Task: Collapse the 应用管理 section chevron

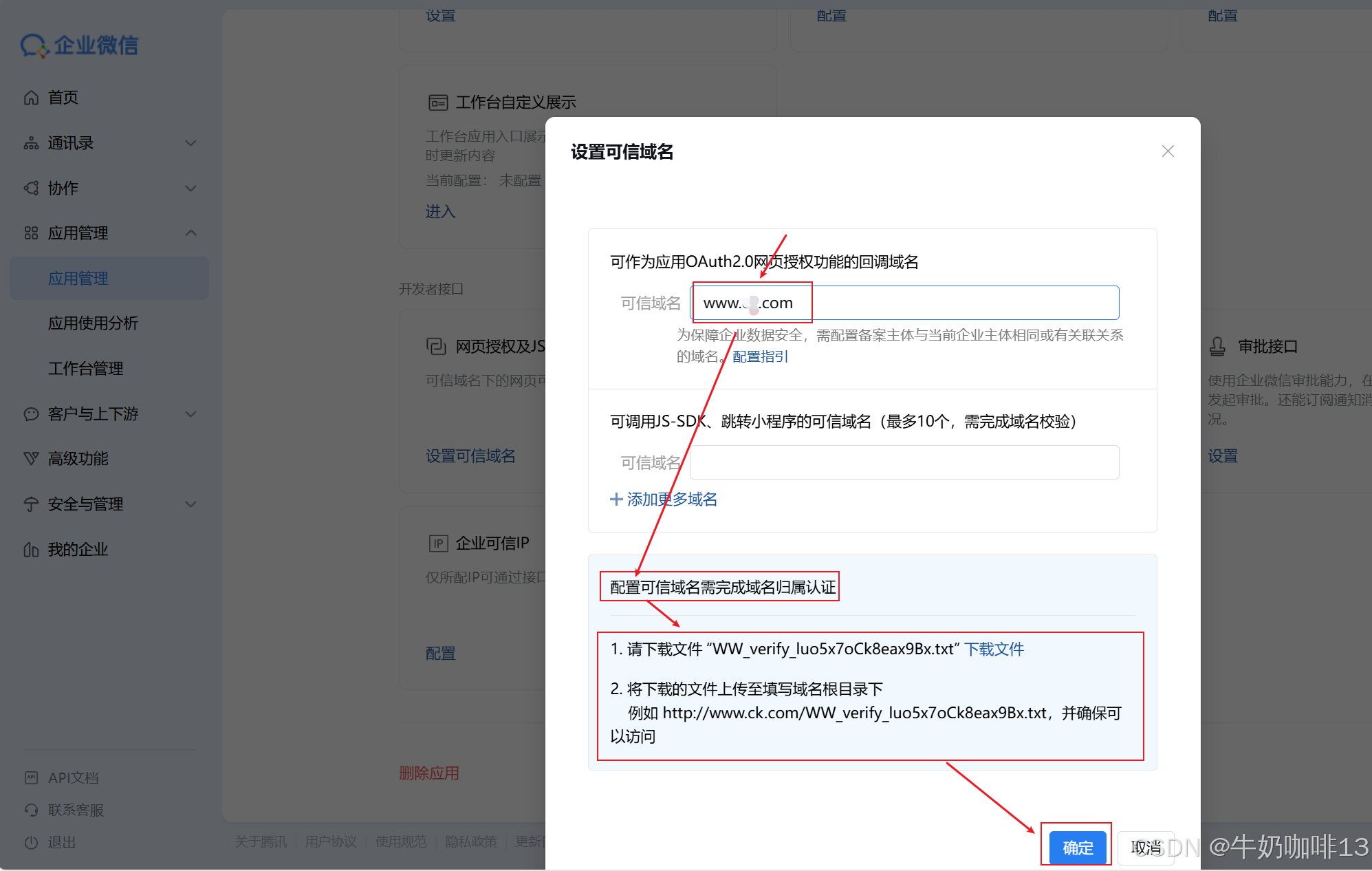Action: pyautogui.click(x=191, y=233)
